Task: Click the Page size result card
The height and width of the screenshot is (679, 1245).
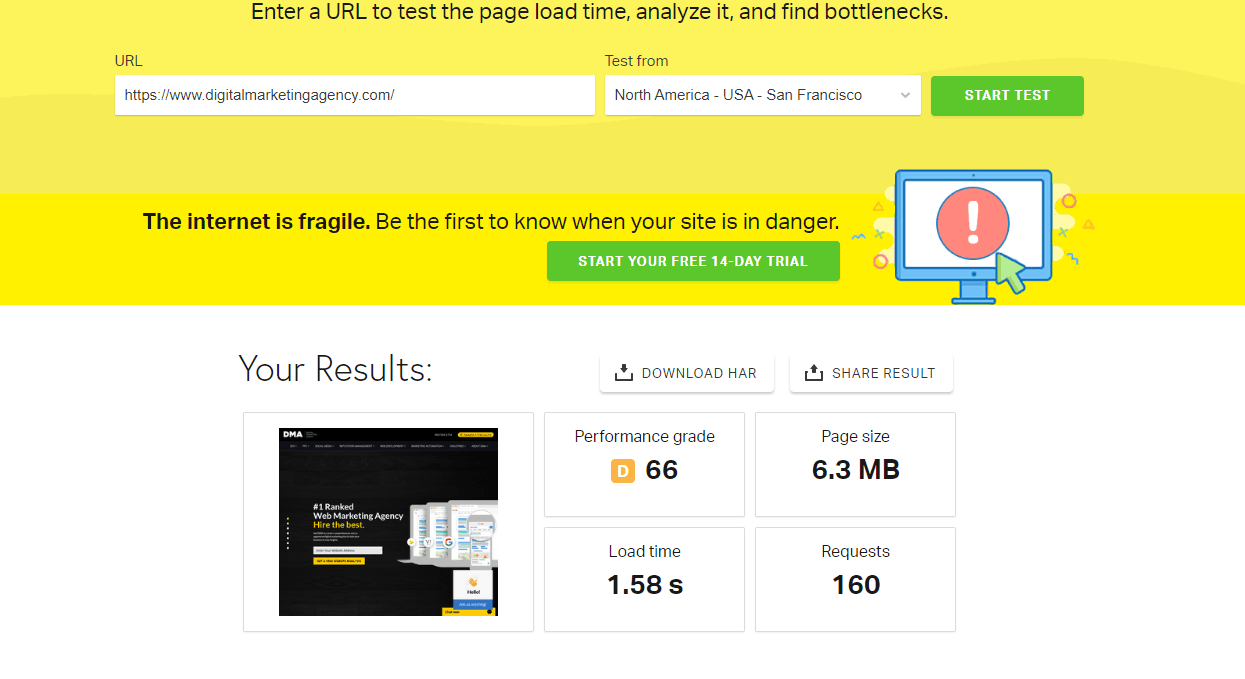Action: pyautogui.click(x=855, y=464)
